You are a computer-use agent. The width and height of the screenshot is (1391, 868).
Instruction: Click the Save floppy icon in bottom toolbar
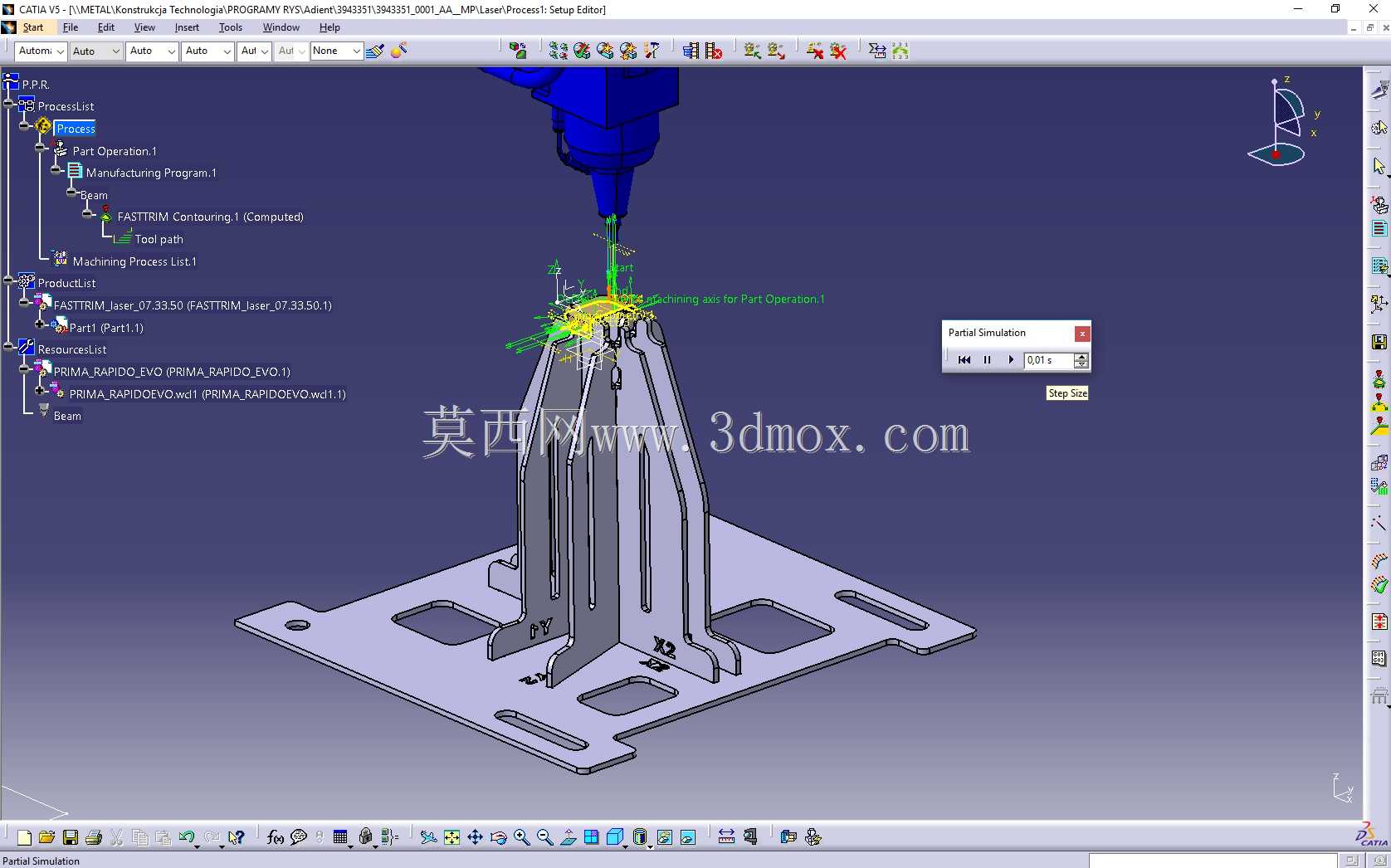[x=71, y=837]
